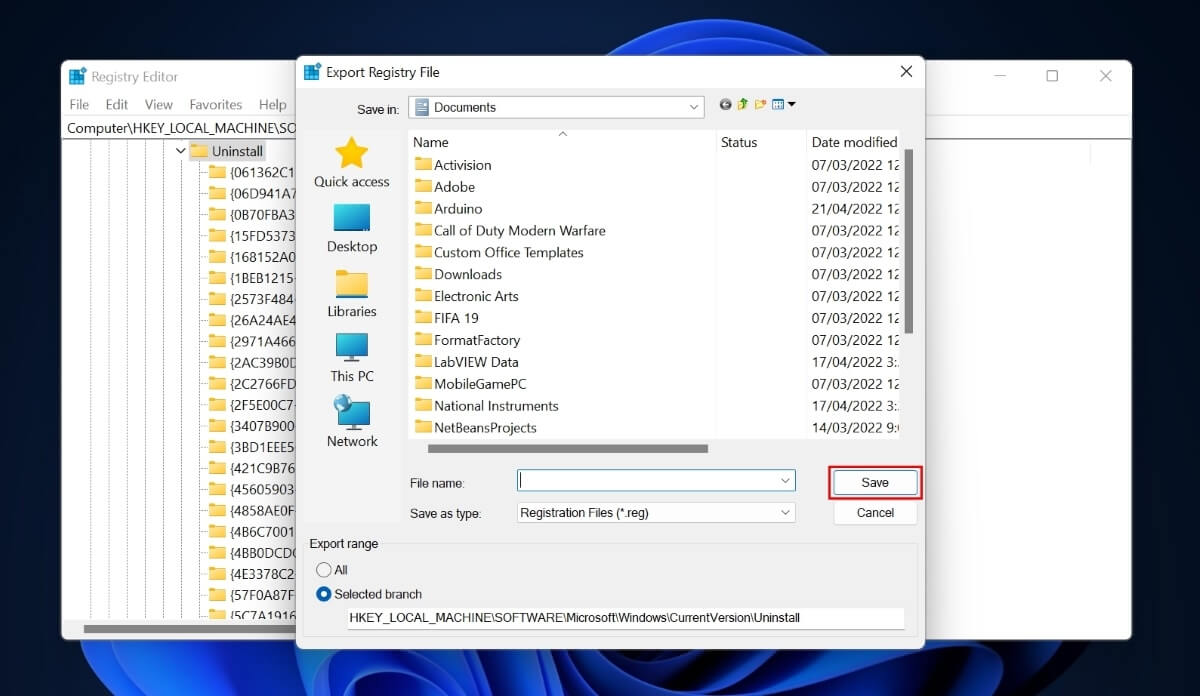Select the All export range option
Screen dimensions: 1200x696
[x=327, y=570]
